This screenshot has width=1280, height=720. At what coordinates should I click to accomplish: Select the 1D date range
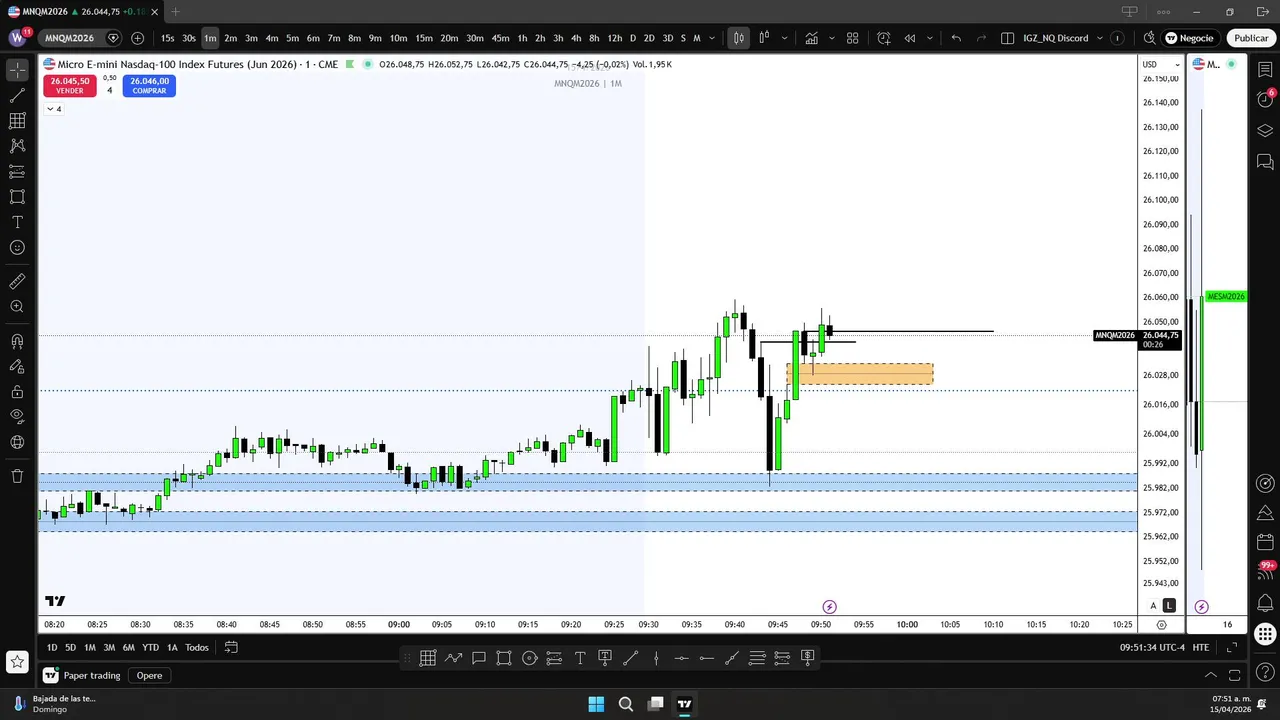click(52, 647)
